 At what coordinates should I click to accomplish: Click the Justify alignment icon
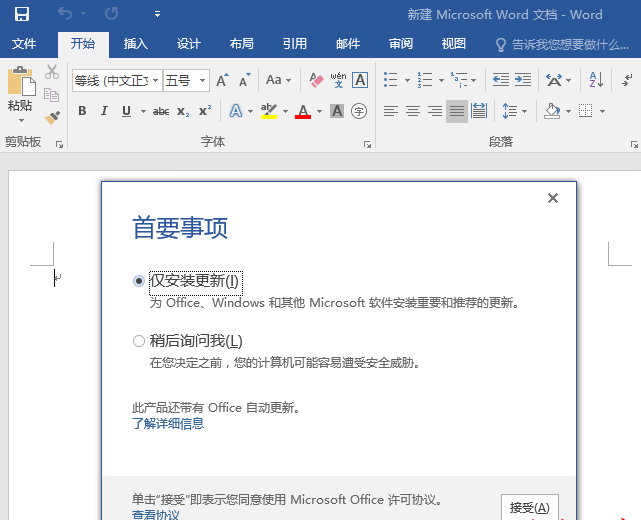coord(457,111)
